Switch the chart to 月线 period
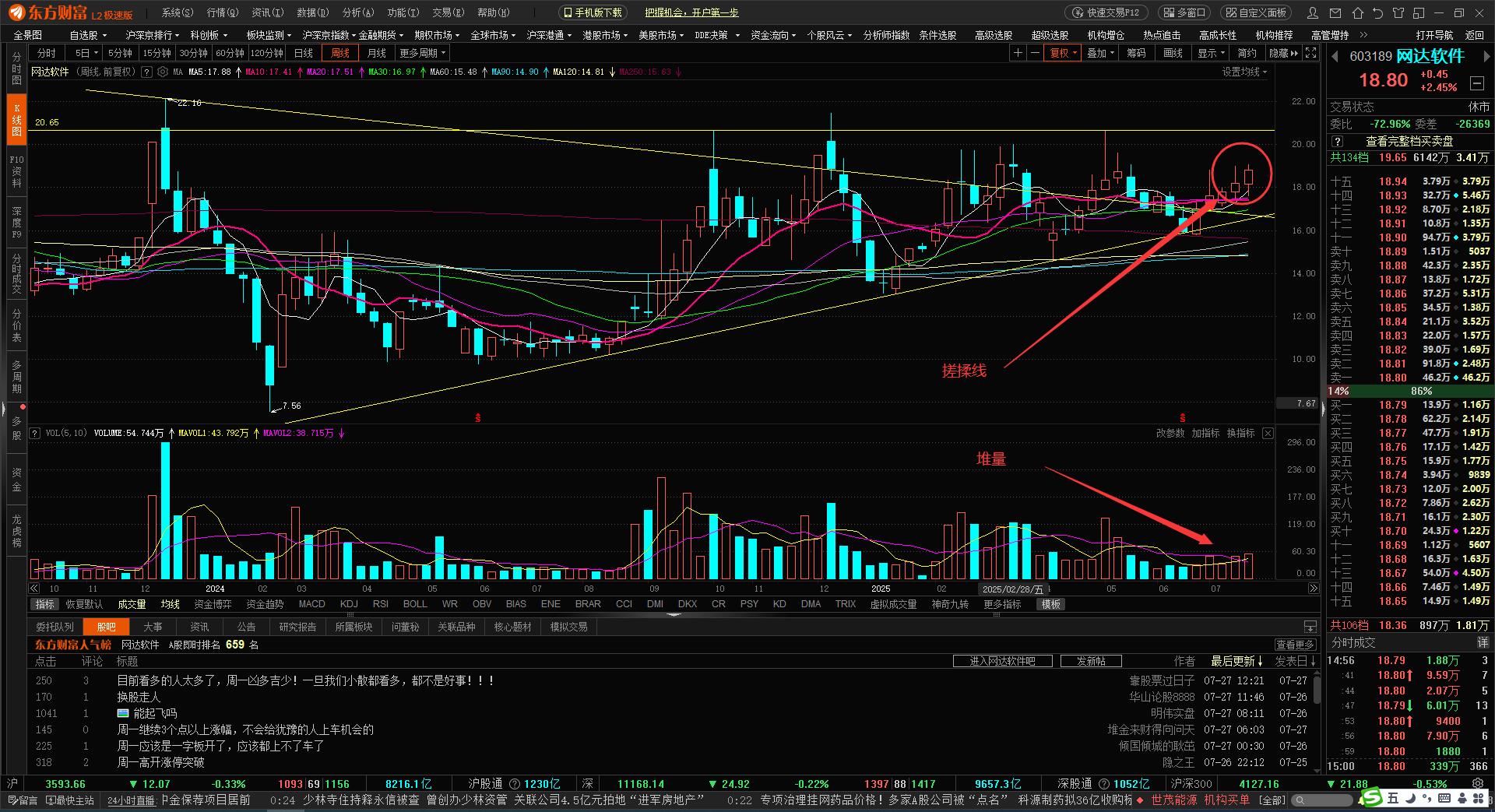Image resolution: width=1495 pixels, height=812 pixels. (x=376, y=53)
